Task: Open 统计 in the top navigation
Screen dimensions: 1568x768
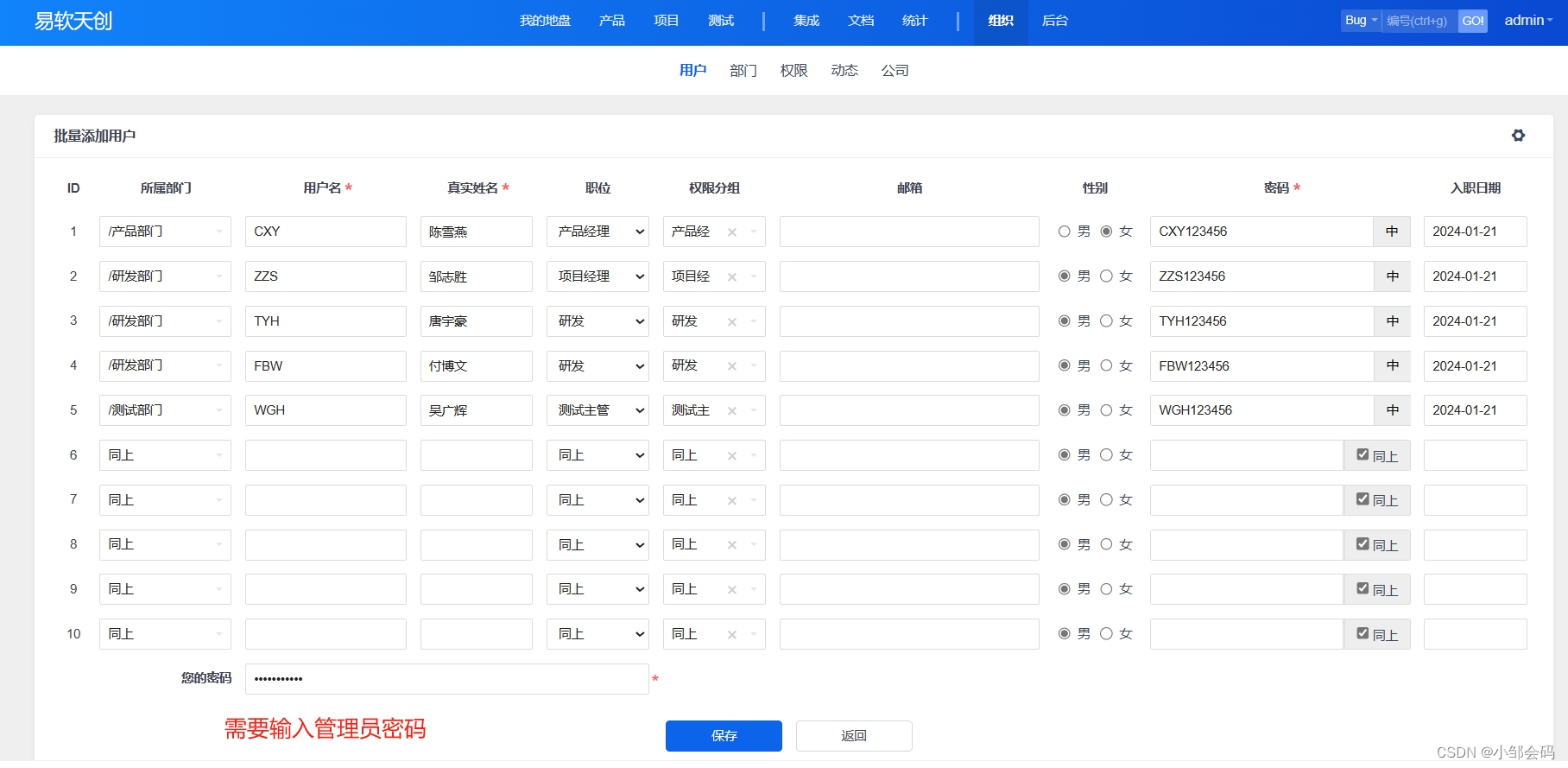Action: tap(915, 21)
